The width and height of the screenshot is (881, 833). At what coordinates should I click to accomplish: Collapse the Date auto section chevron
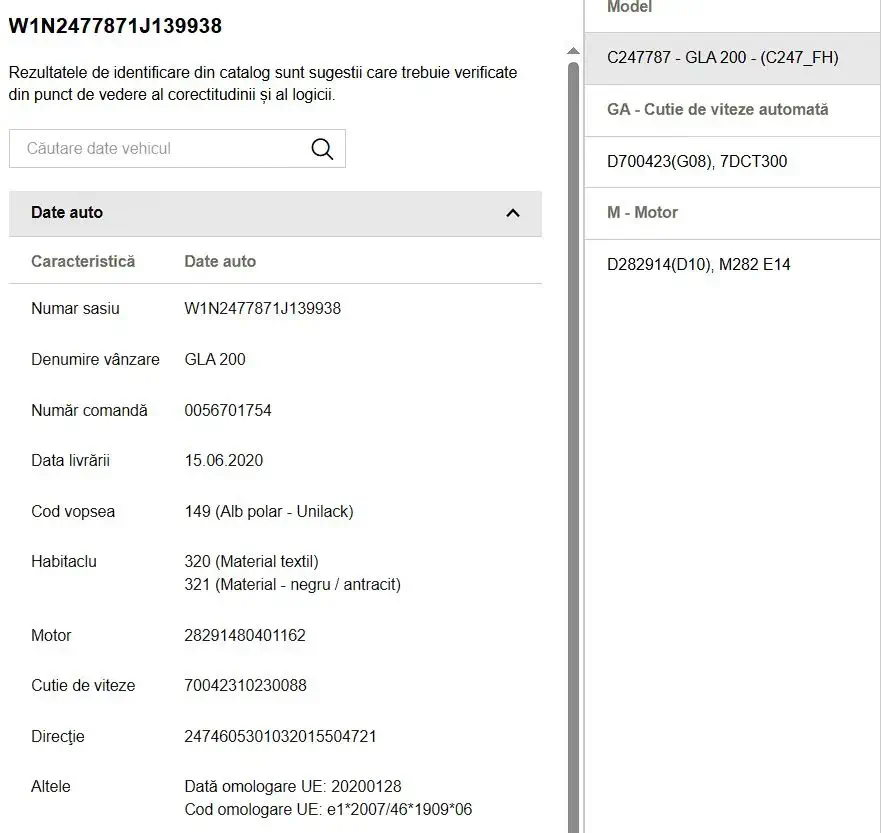pos(512,213)
